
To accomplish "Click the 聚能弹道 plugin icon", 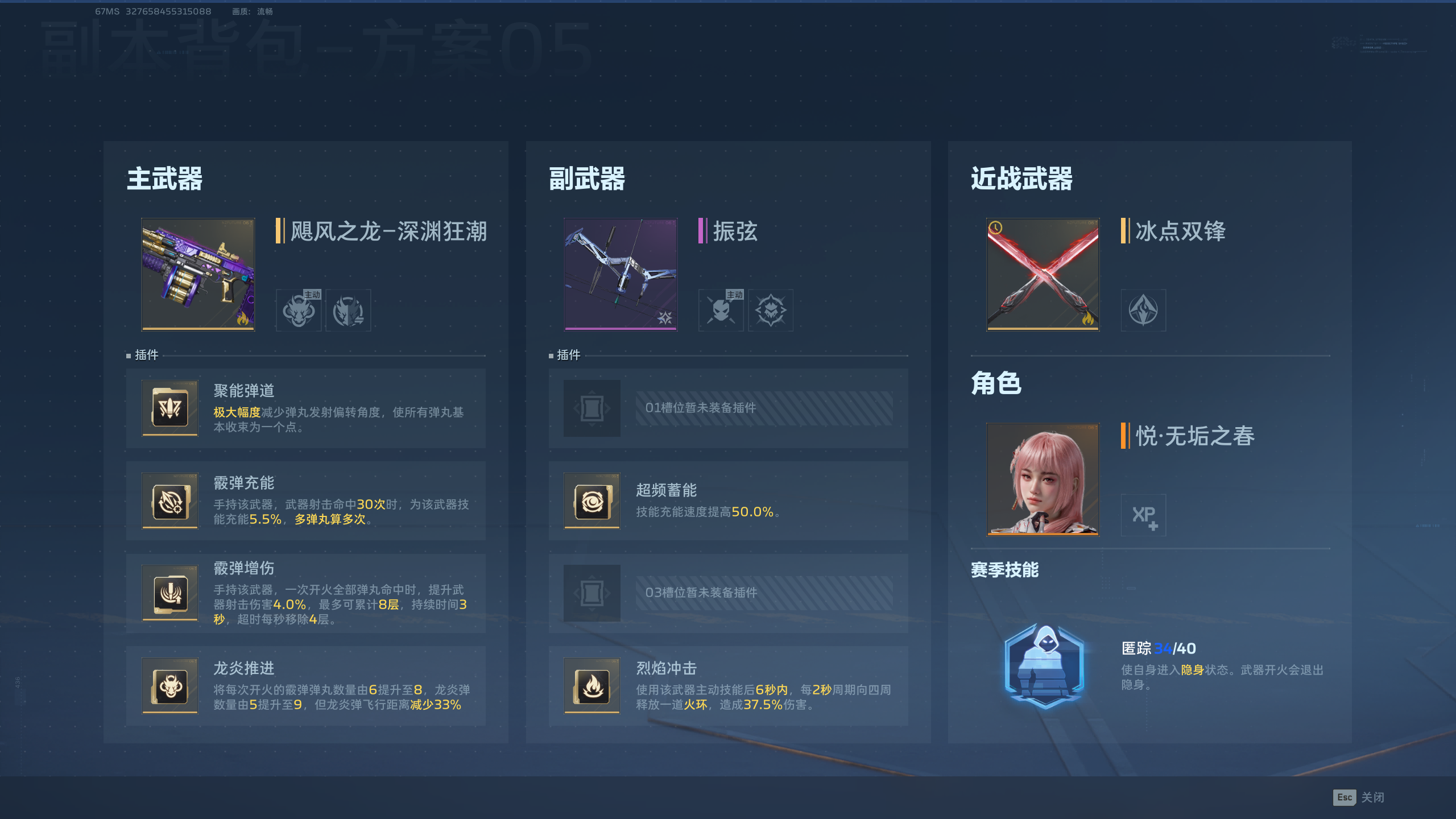I will click(170, 408).
